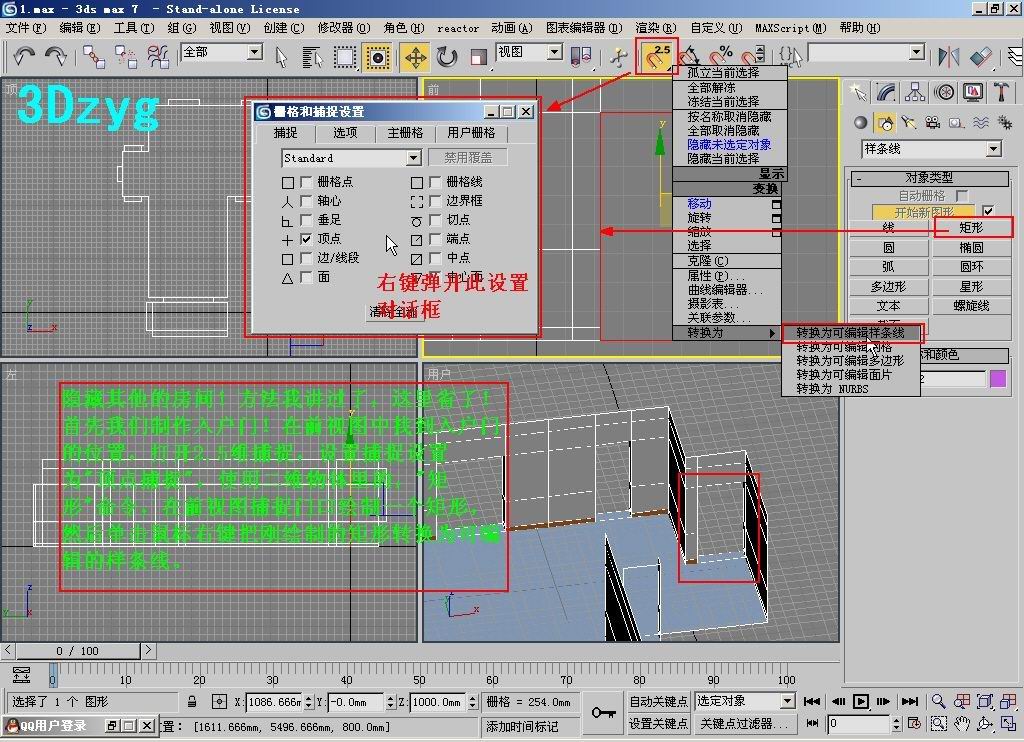Click the 矩形 (Rectangle) shape button
This screenshot has width=1024, height=742.
click(x=971, y=228)
